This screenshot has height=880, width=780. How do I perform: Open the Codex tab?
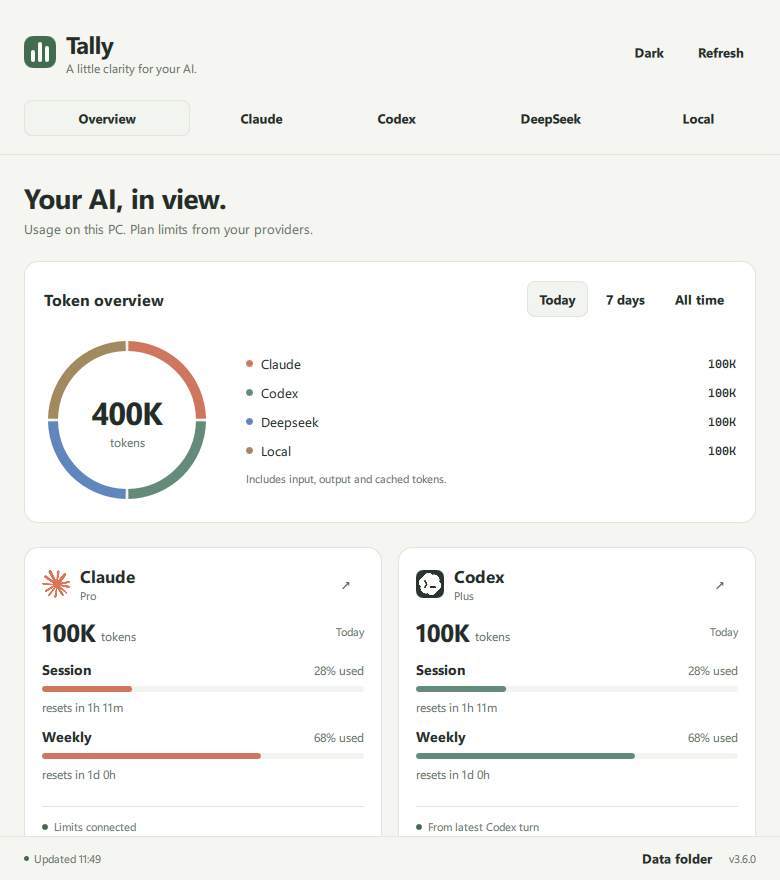(x=396, y=119)
